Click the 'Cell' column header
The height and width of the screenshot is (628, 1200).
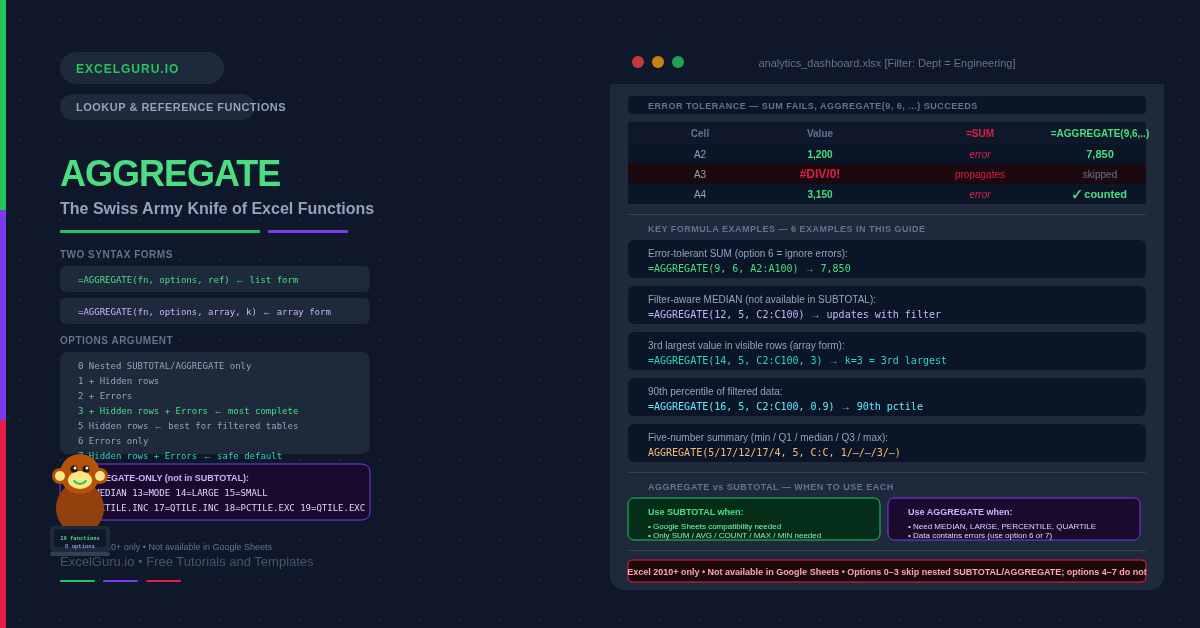700,133
